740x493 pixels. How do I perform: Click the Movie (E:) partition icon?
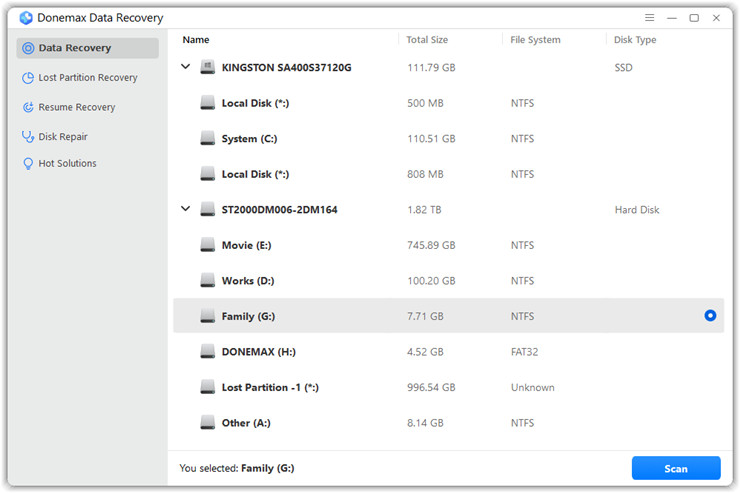(207, 245)
